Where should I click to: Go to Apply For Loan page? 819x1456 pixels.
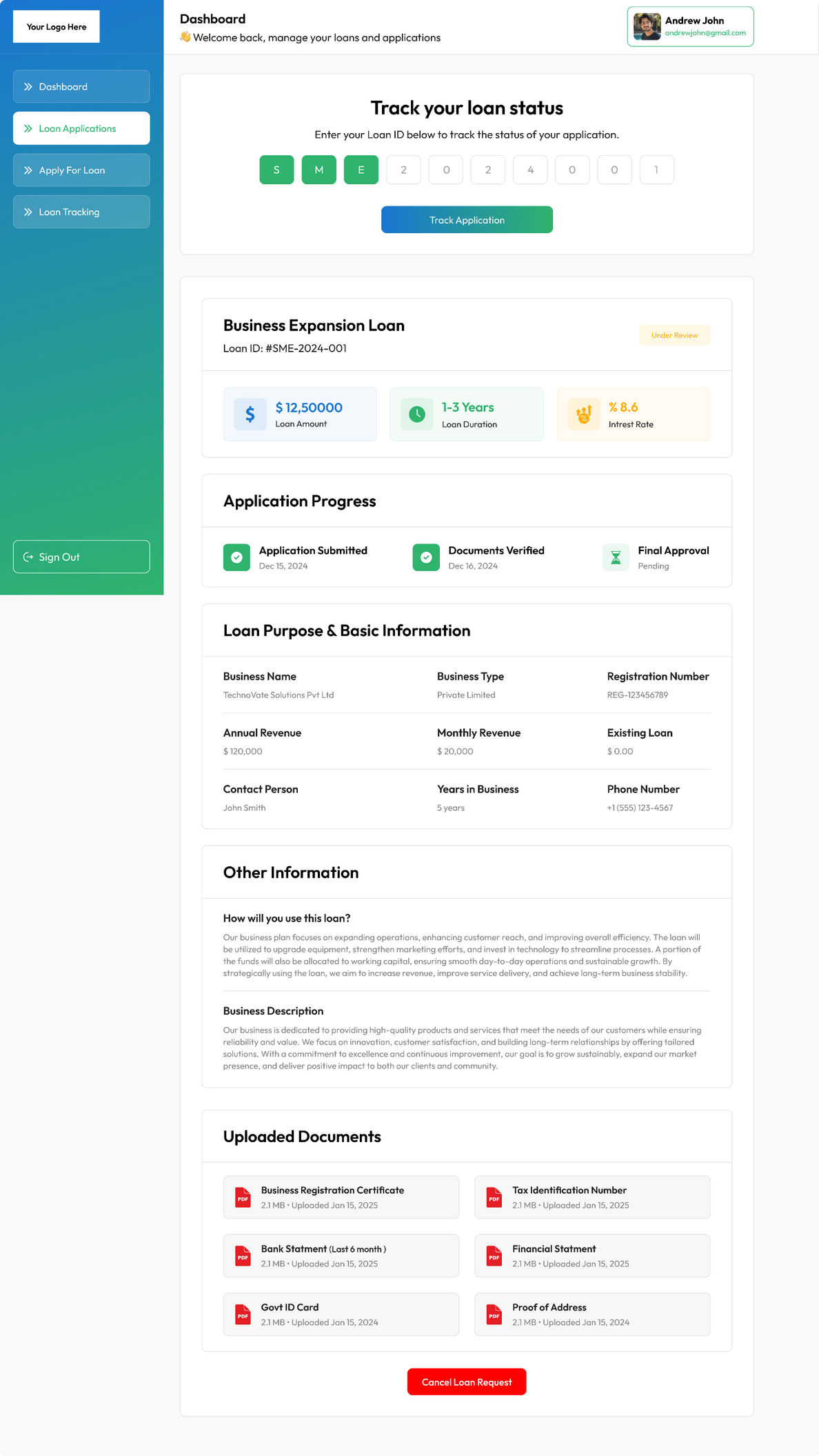click(81, 170)
